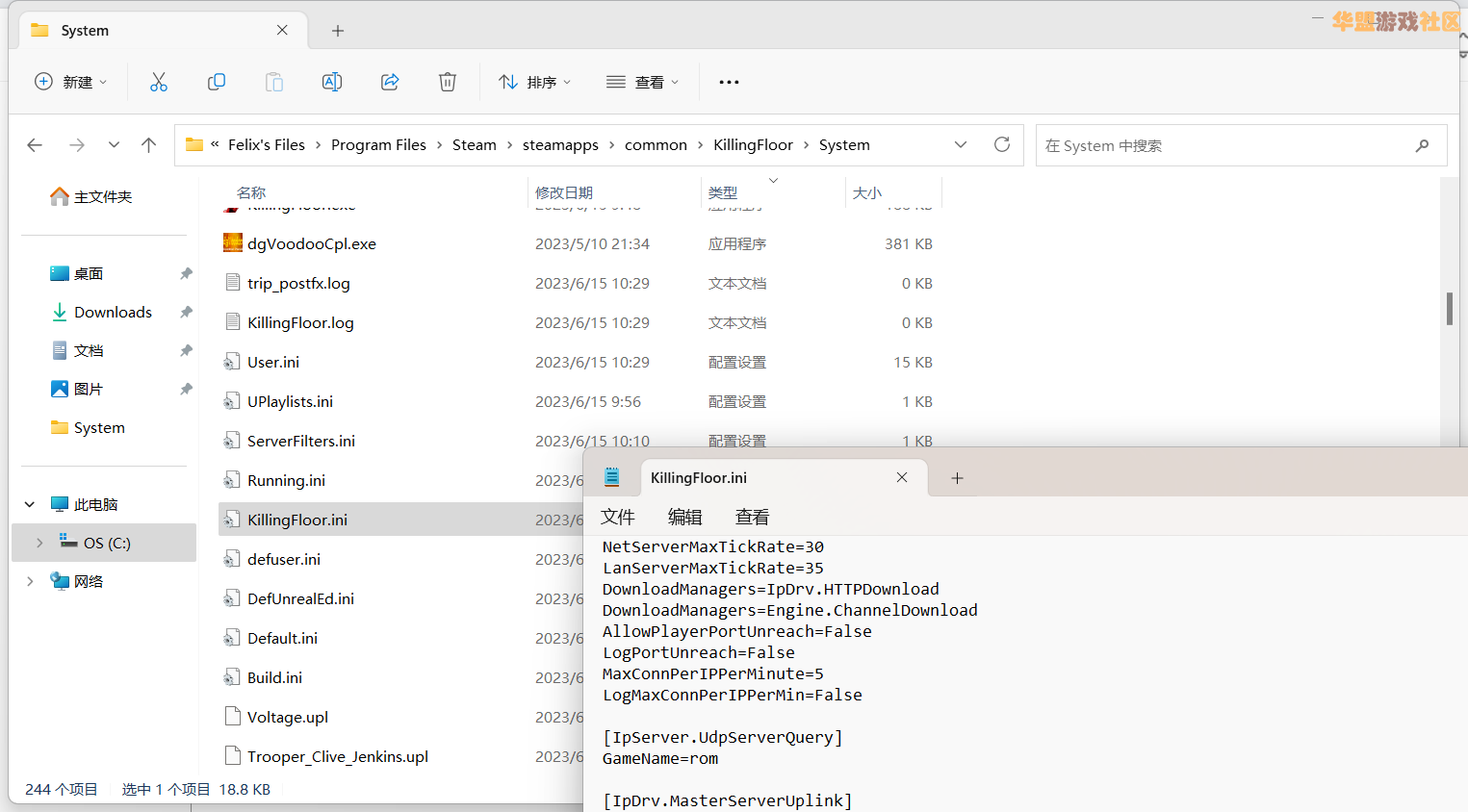Close the KillingFloor.ini Notepad tab

click(902, 477)
